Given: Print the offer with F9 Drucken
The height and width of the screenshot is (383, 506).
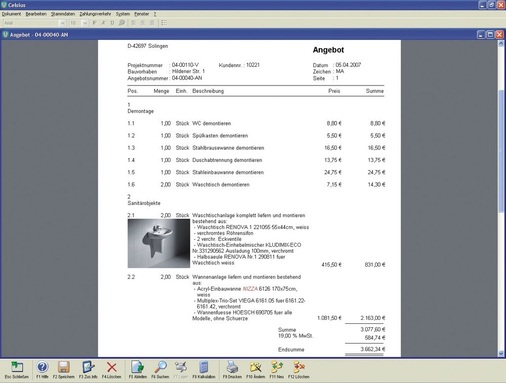Looking at the screenshot, I should click(x=232, y=367).
